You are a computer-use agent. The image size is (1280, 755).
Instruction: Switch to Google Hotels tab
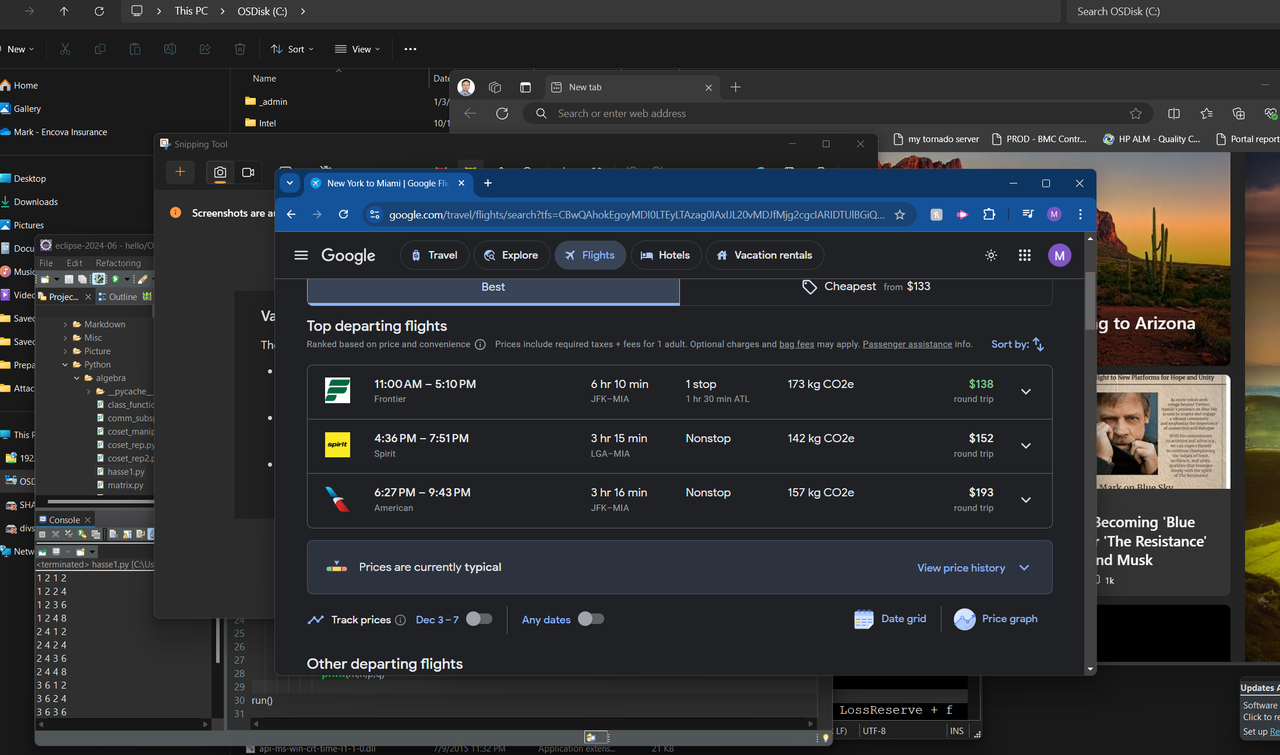point(665,255)
